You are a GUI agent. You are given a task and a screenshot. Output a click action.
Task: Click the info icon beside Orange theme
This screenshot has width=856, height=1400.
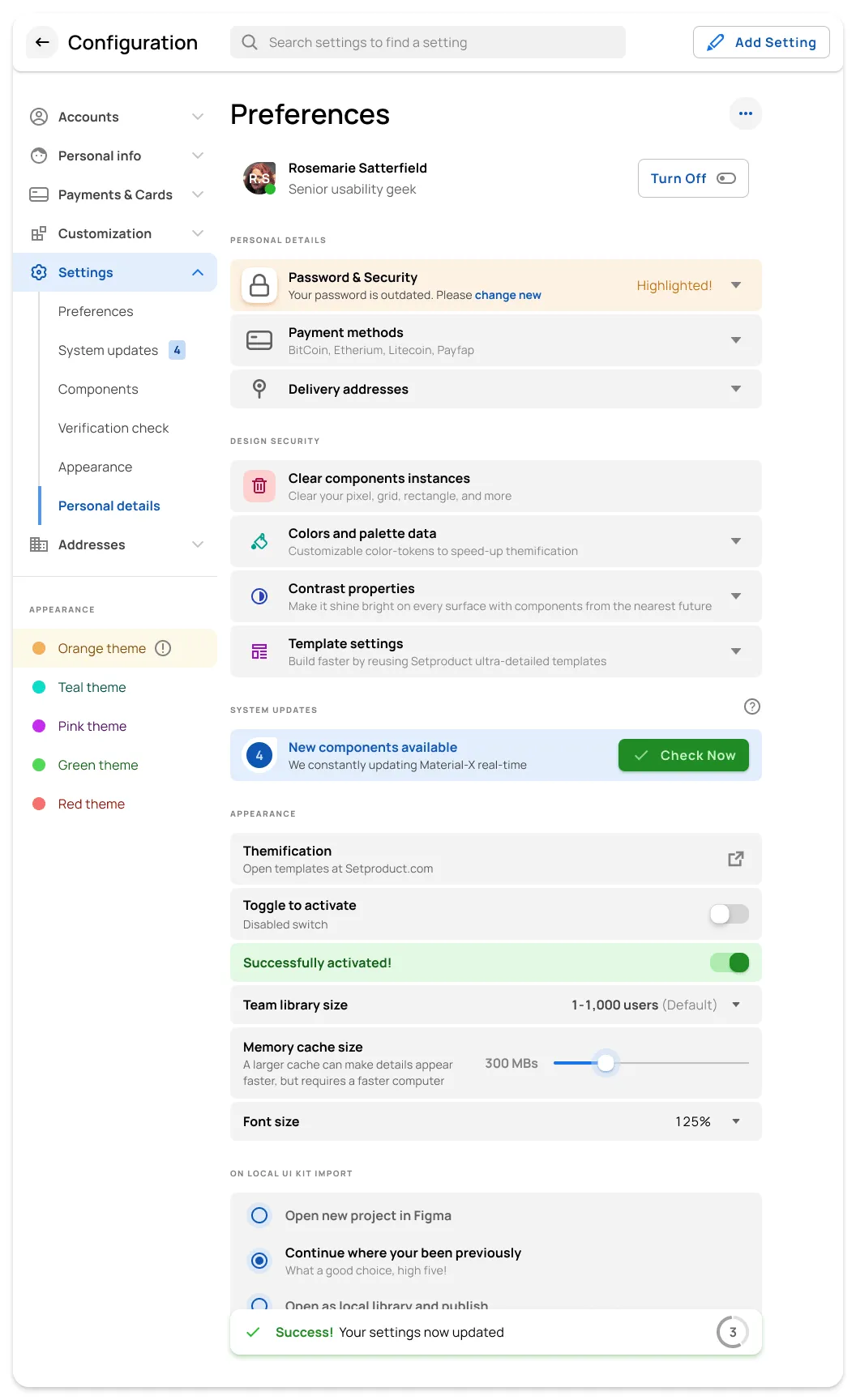163,648
